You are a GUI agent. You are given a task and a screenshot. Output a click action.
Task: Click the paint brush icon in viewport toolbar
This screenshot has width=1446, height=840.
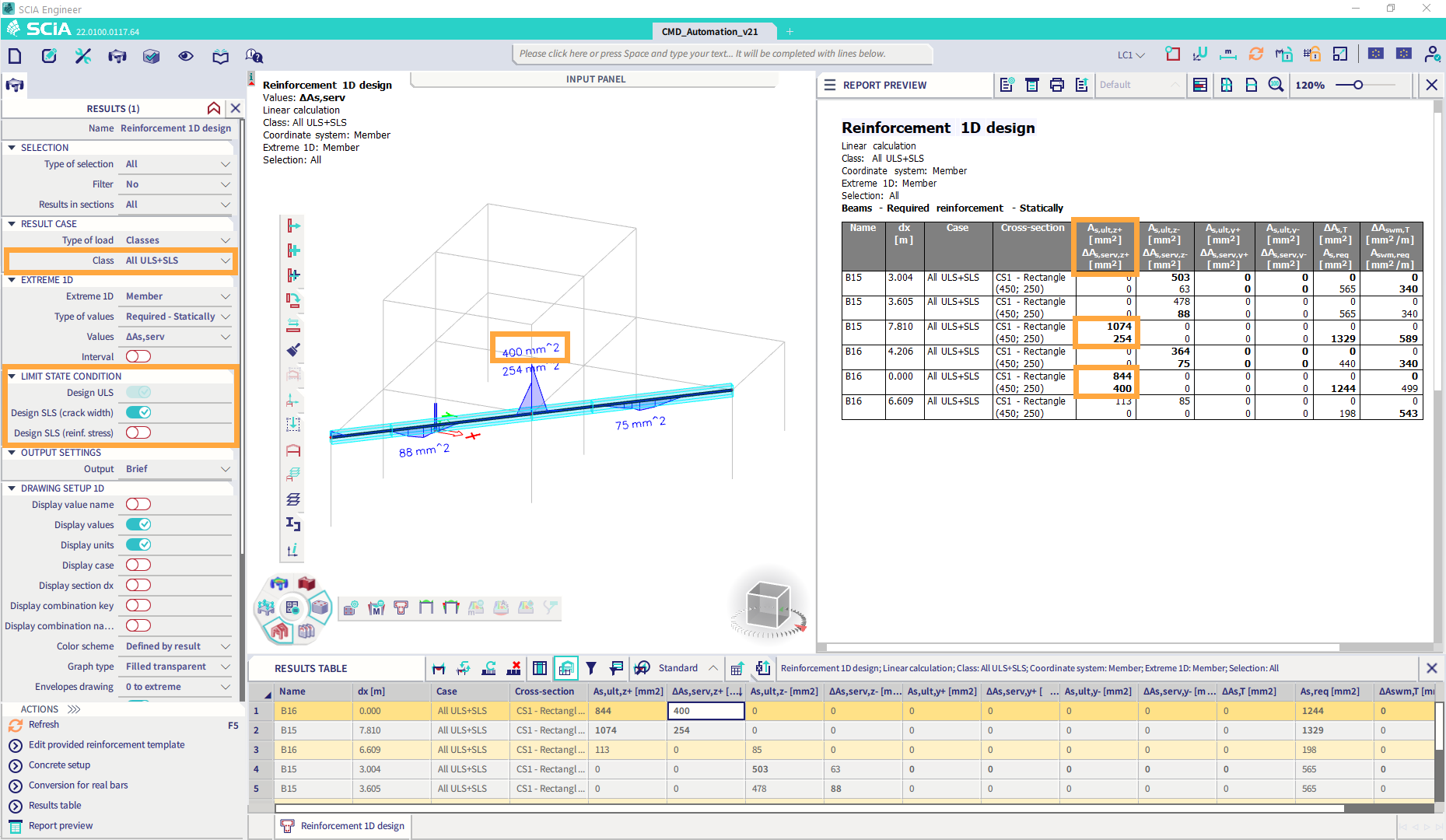pyautogui.click(x=293, y=350)
